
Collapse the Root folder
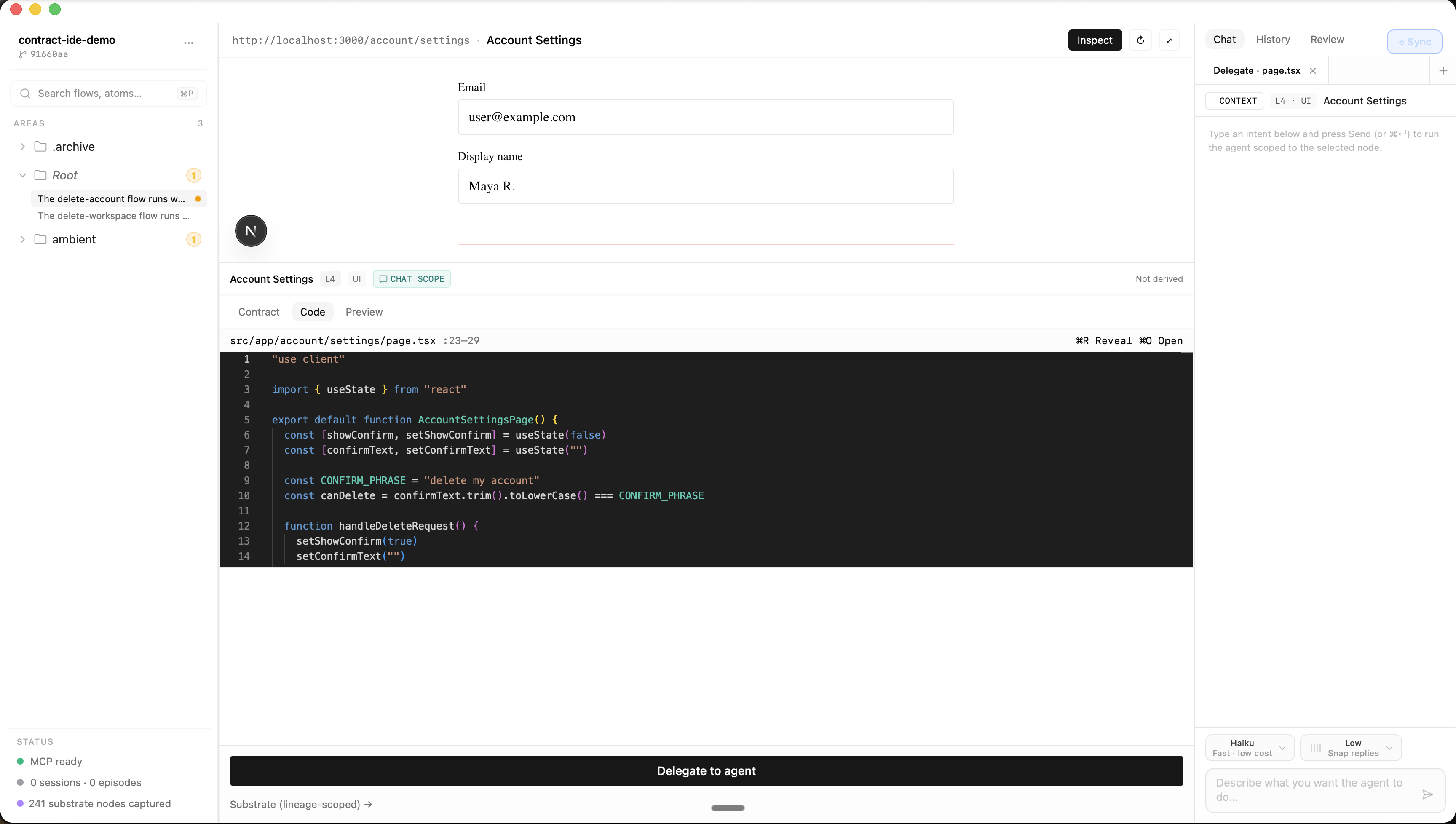(23, 175)
